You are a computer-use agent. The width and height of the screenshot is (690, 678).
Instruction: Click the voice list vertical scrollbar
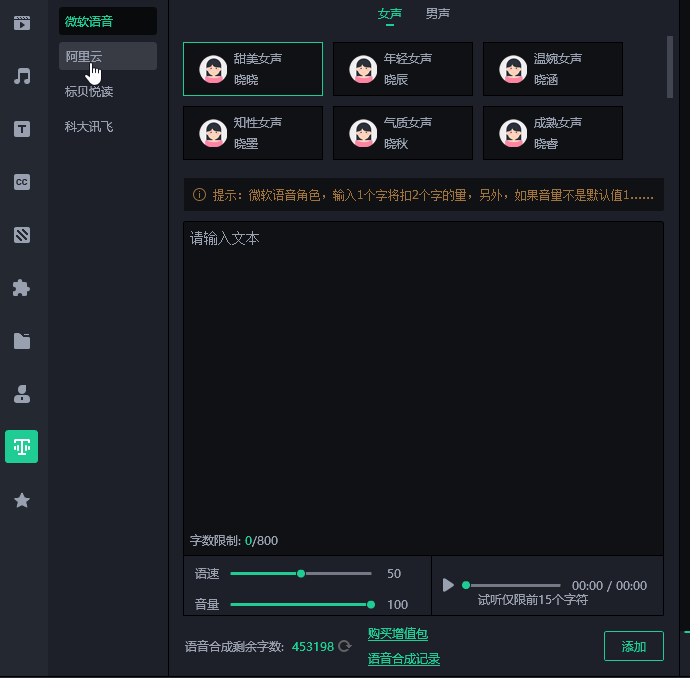(x=670, y=67)
